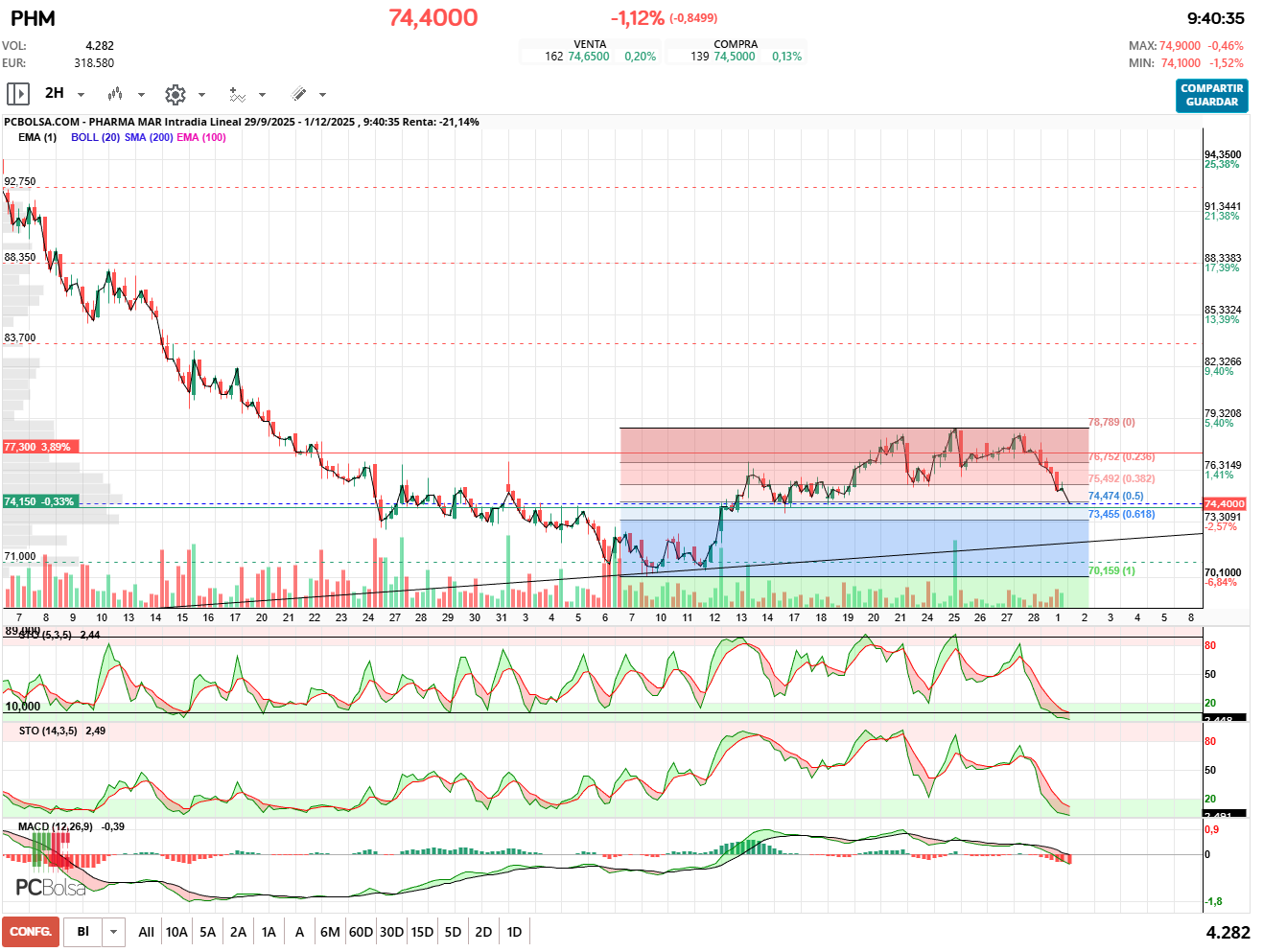This screenshot has height=952, width=1263.
Task: Select the 1D time range
Action: click(x=514, y=932)
